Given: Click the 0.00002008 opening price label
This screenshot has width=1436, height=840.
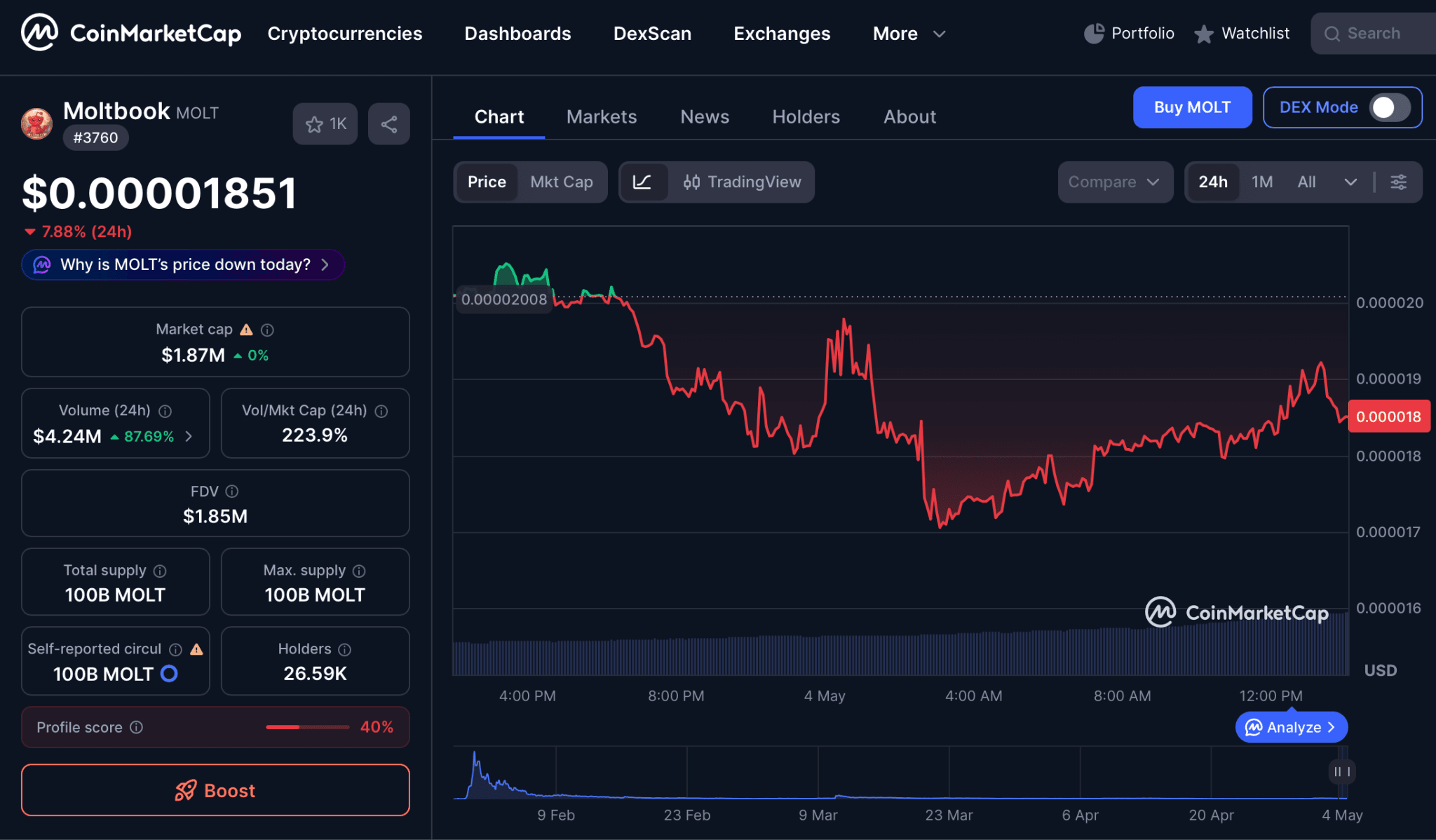Looking at the screenshot, I should coord(503,299).
